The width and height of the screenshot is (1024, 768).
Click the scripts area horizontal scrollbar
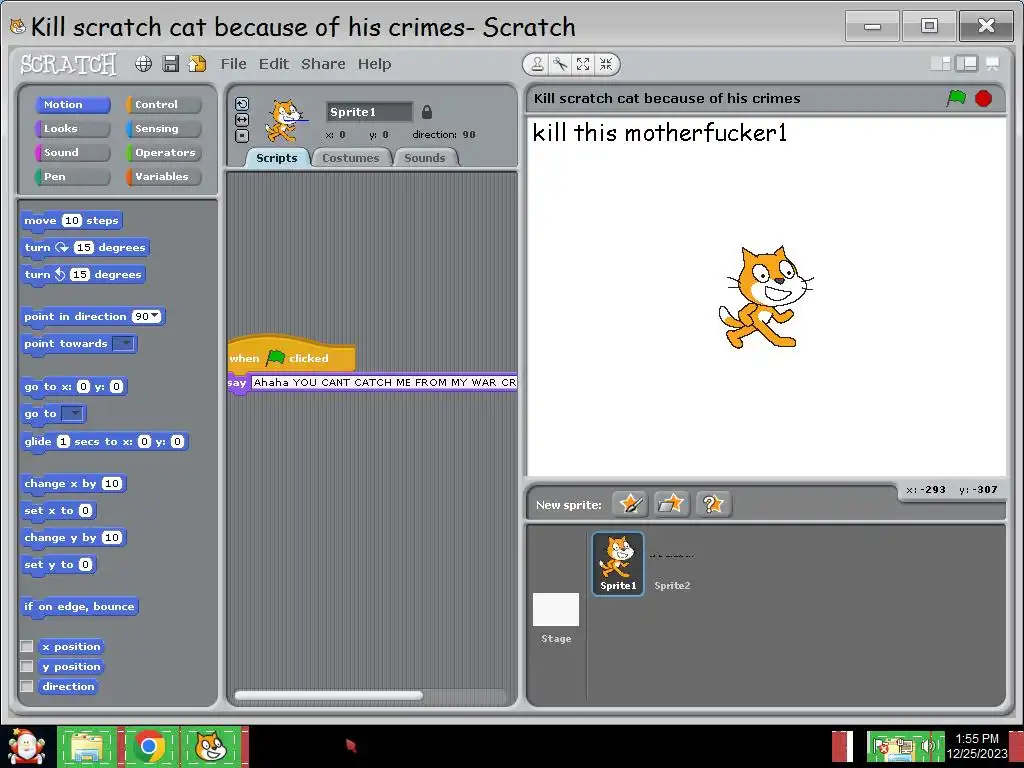[x=328, y=696]
